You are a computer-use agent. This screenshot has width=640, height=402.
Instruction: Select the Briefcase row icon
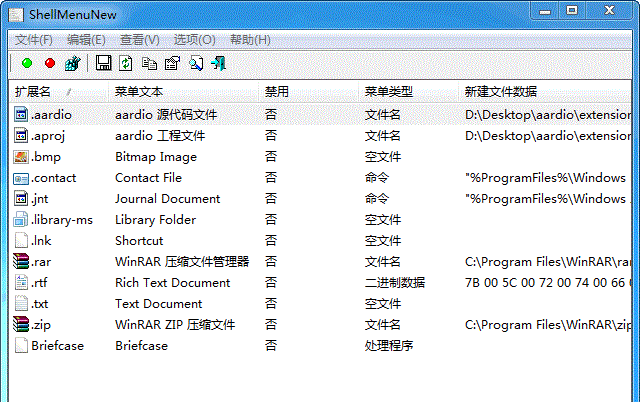click(21, 345)
